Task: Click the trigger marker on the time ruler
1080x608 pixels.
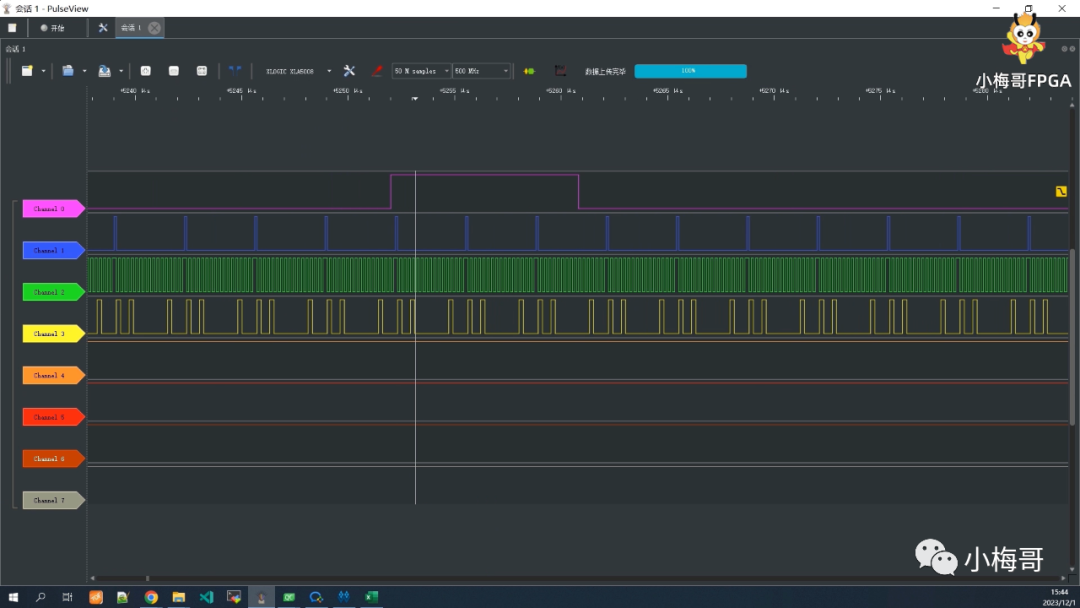Action: pyautogui.click(x=415, y=99)
